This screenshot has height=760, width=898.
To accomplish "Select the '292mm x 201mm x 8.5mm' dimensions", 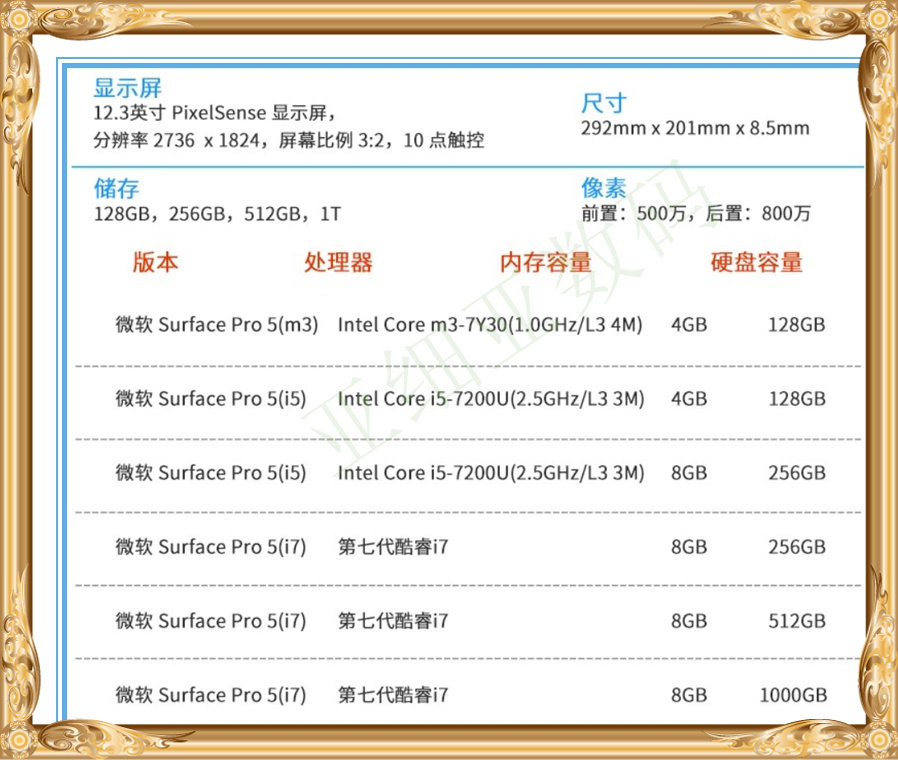I will tap(695, 128).
